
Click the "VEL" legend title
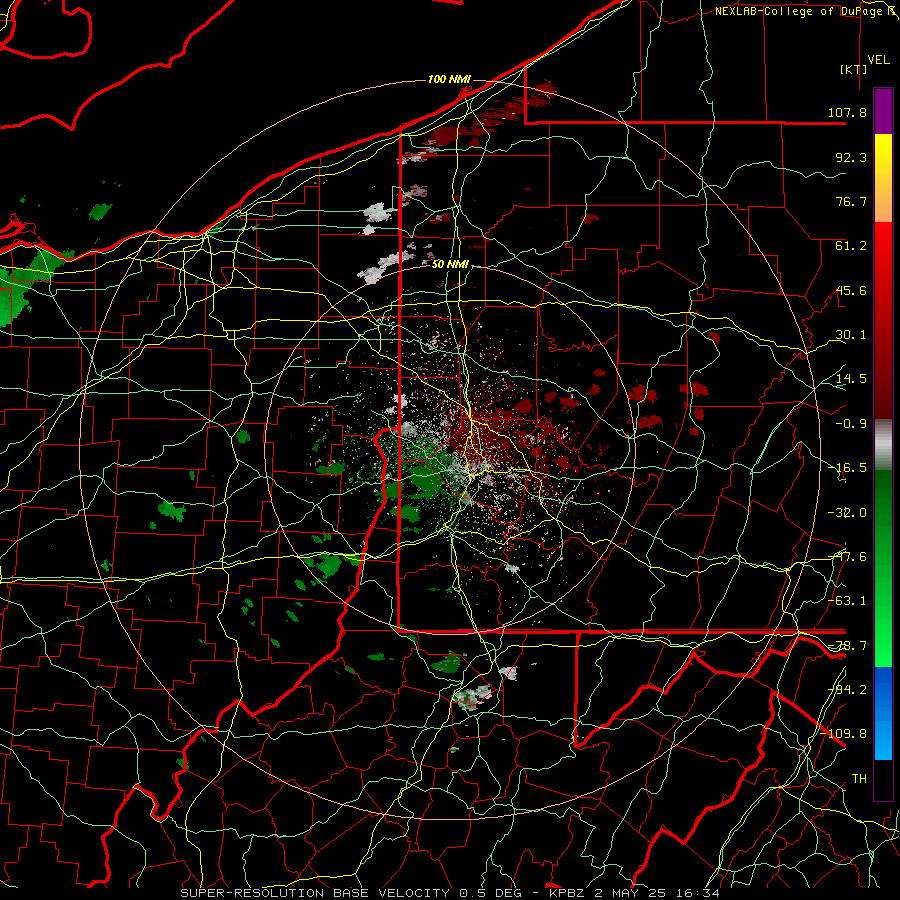pyautogui.click(x=878, y=60)
